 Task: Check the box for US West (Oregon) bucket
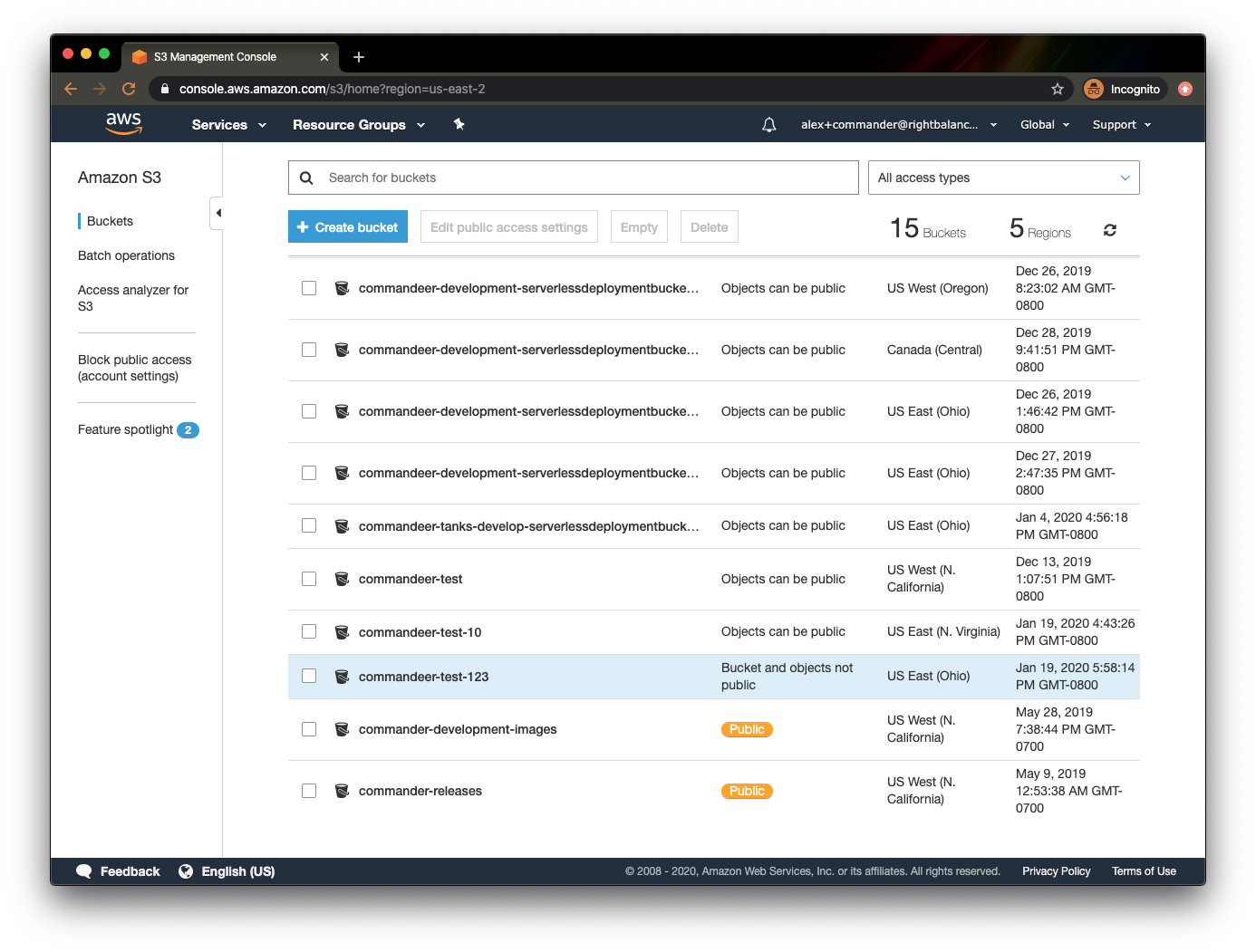click(309, 288)
